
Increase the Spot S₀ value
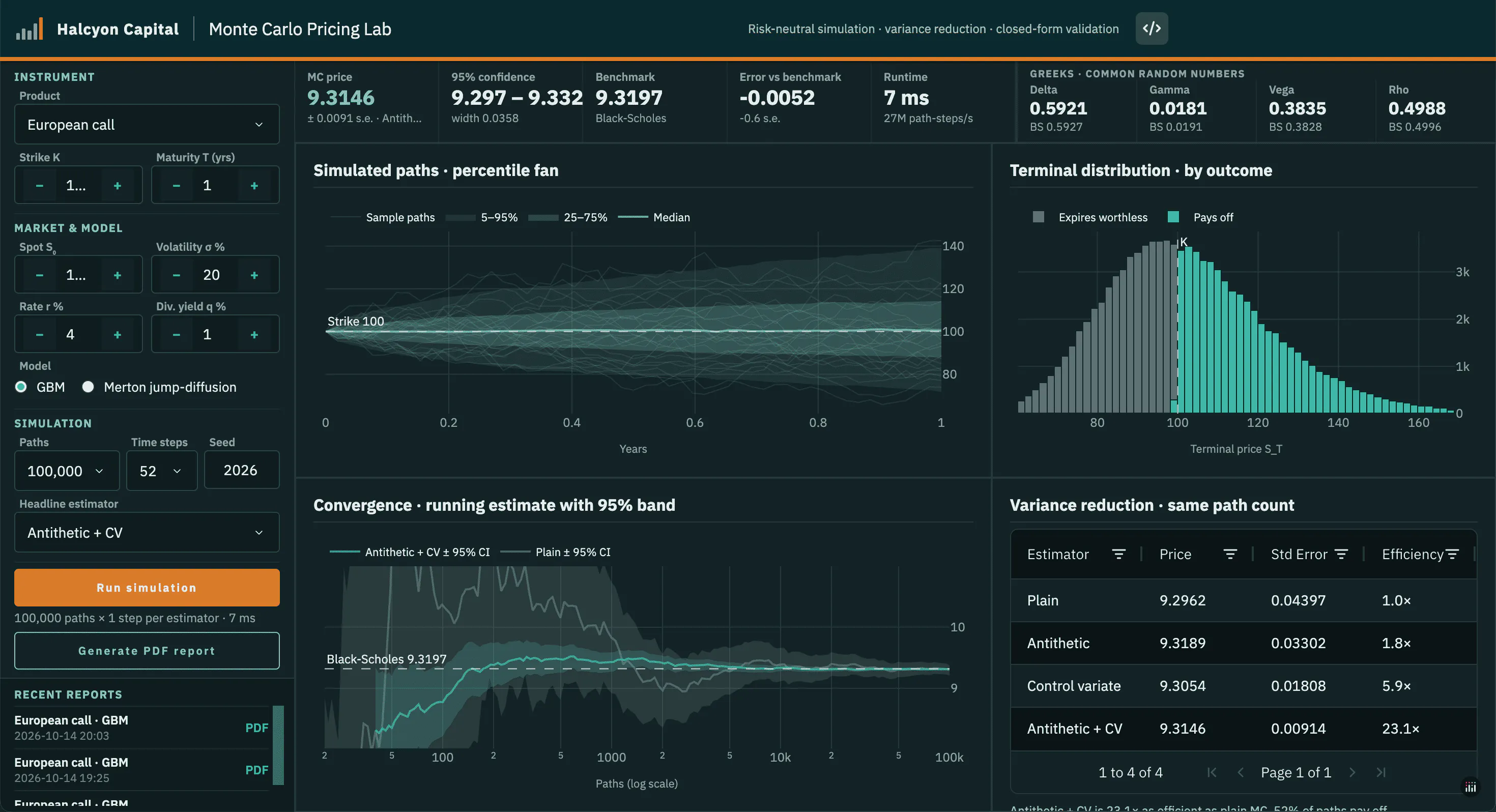[x=118, y=275]
